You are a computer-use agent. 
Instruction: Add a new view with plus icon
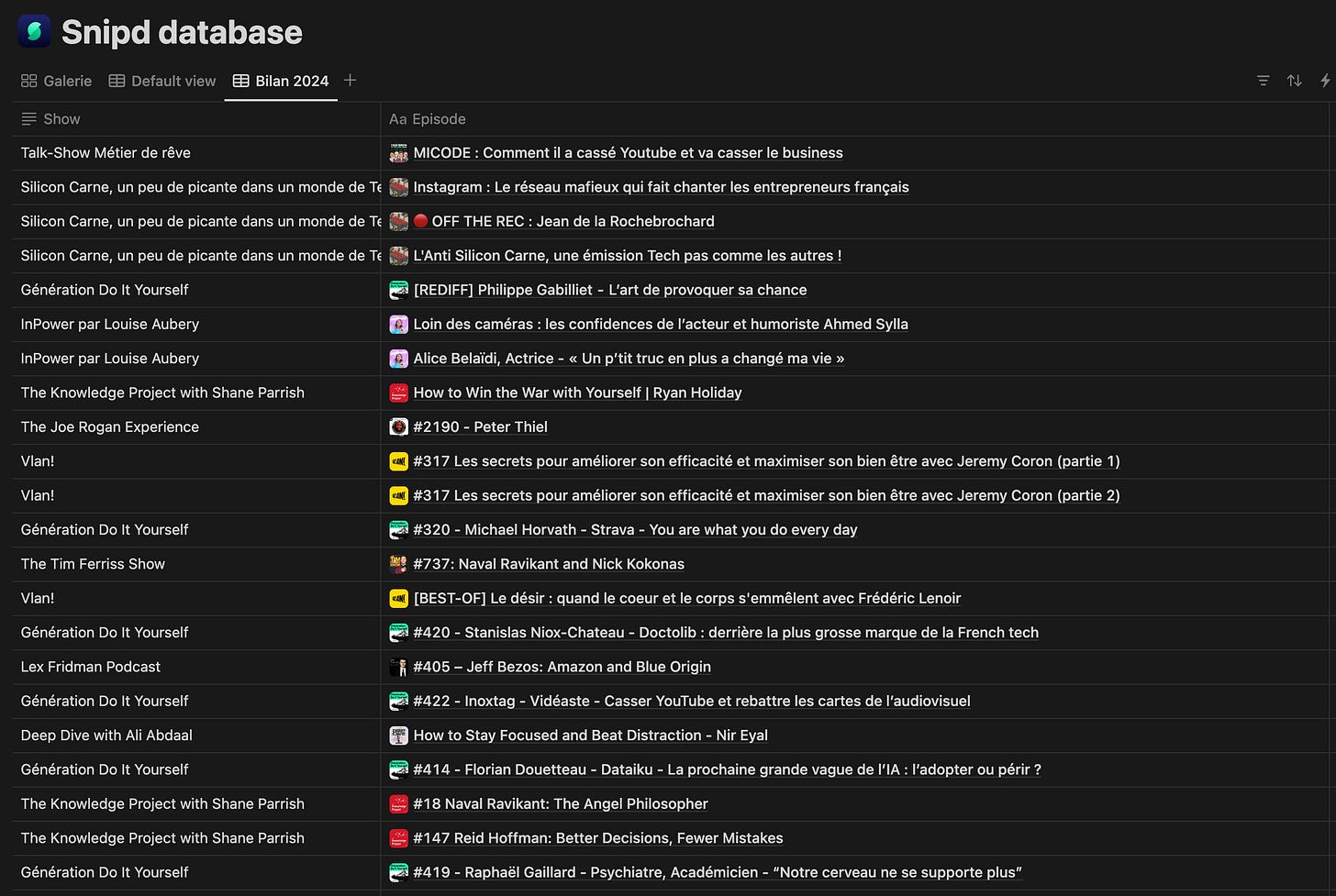coord(350,81)
